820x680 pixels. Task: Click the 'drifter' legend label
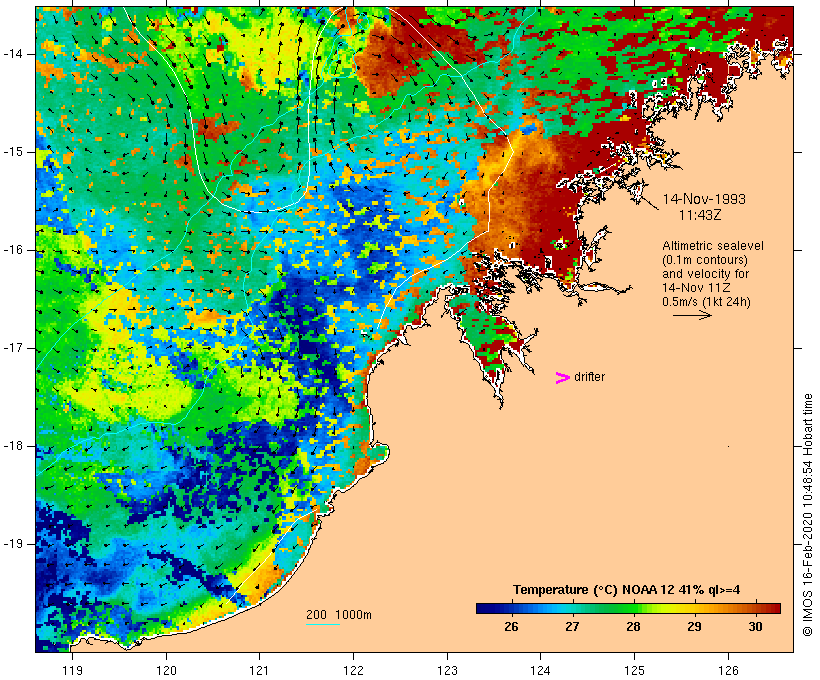[x=589, y=377]
